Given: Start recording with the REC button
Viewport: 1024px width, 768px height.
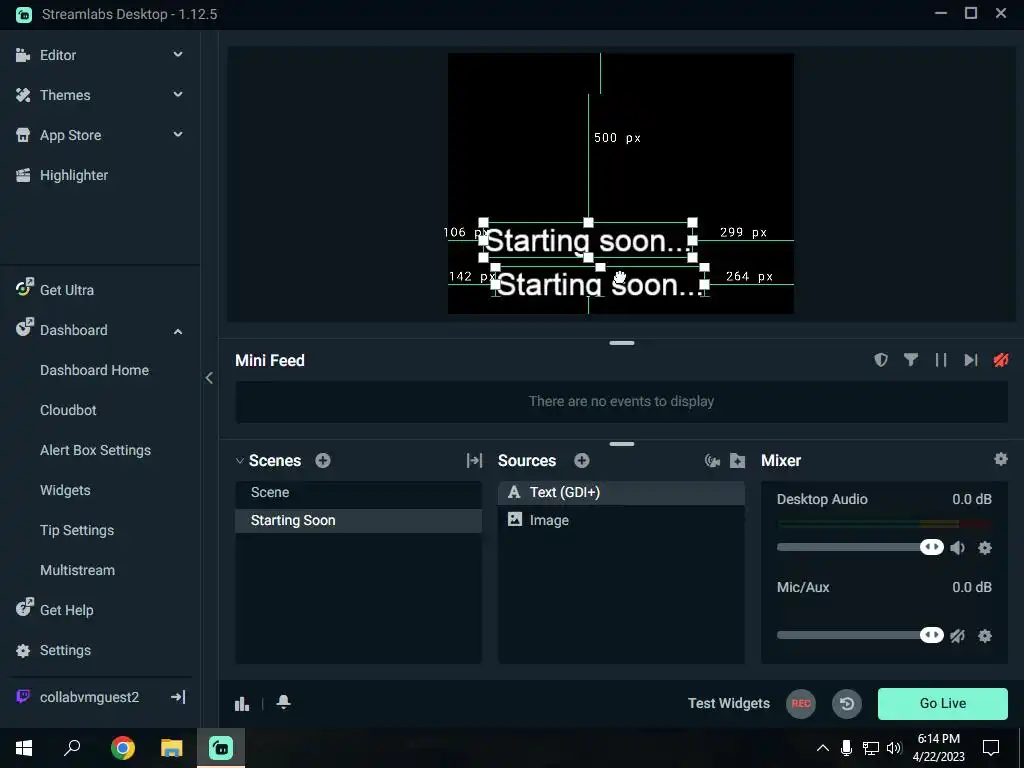Looking at the screenshot, I should pos(801,703).
